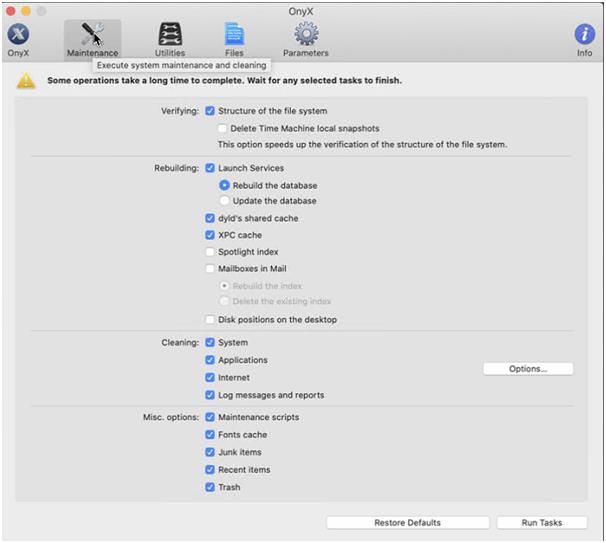Select Update the database radio button

pyautogui.click(x=224, y=201)
